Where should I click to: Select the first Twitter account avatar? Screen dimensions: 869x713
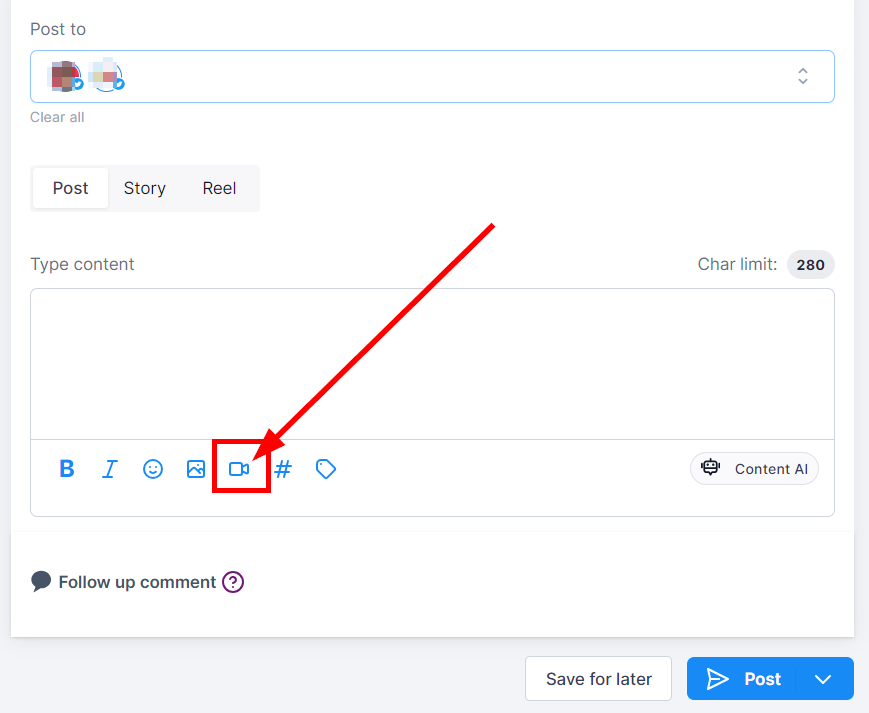(x=66, y=76)
